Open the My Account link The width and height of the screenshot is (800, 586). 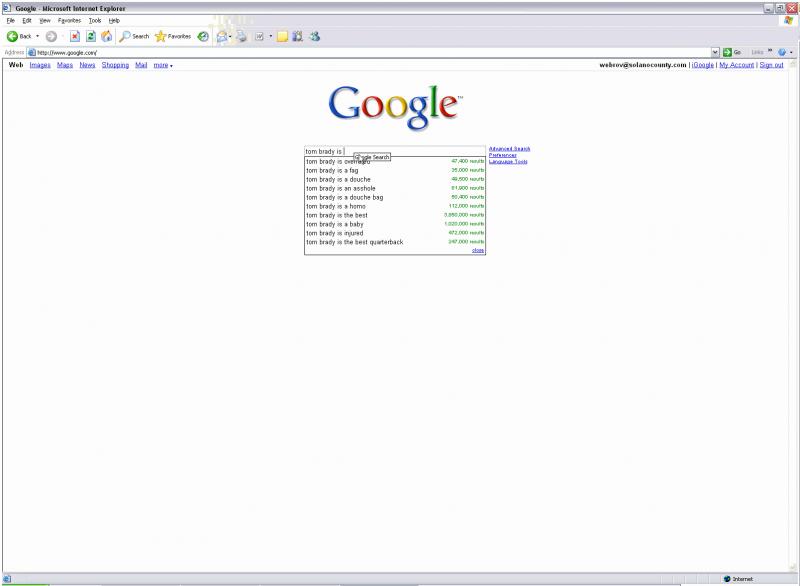(x=737, y=65)
